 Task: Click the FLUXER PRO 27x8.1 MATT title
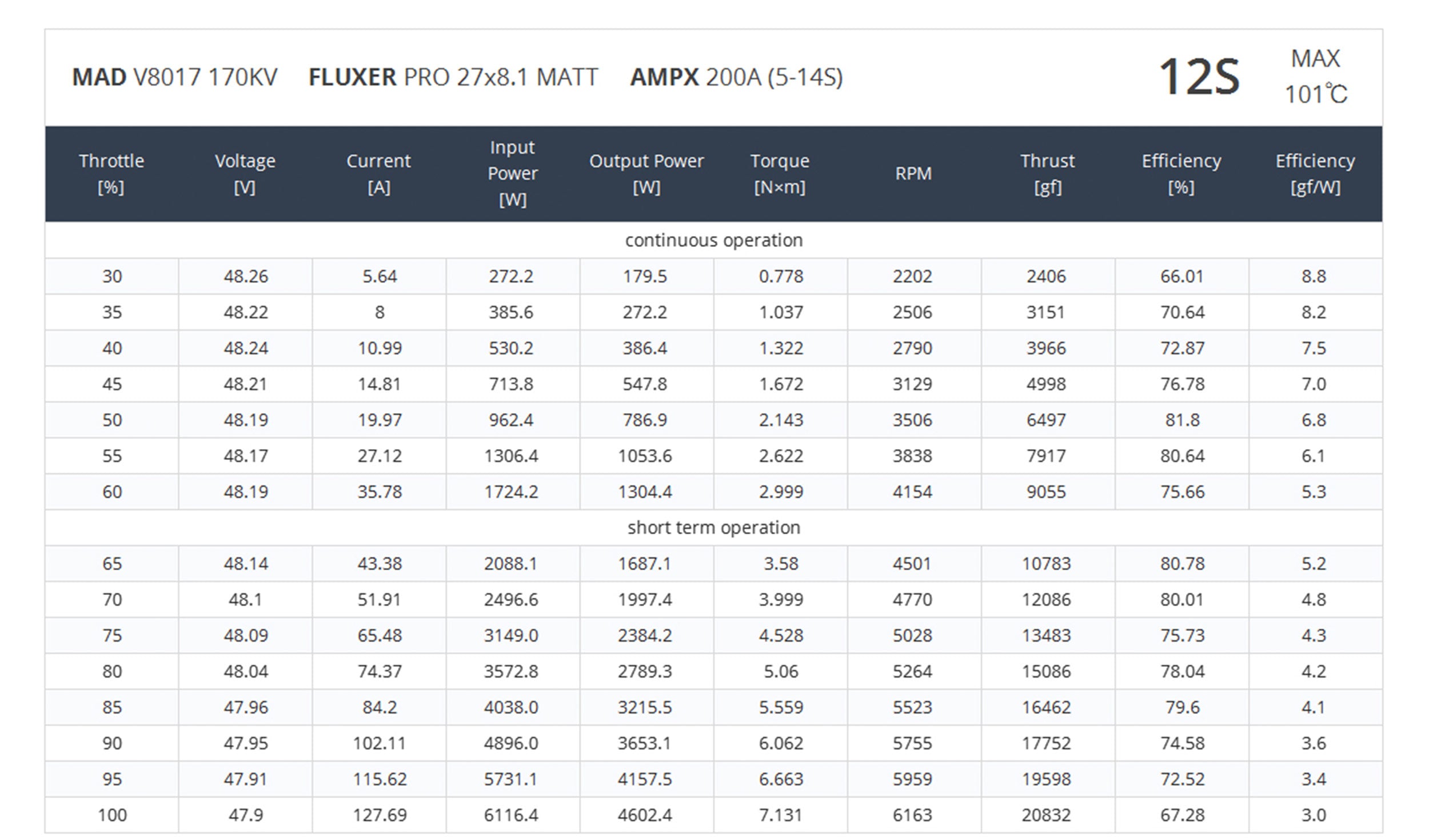[453, 77]
